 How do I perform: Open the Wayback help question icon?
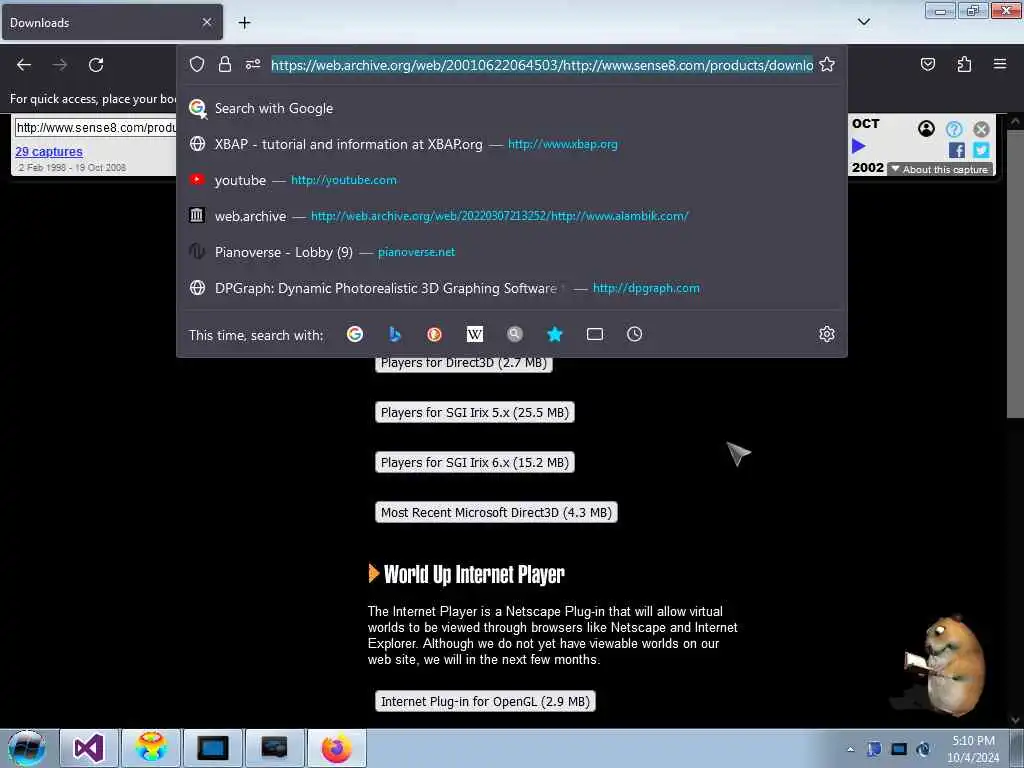[954, 129]
